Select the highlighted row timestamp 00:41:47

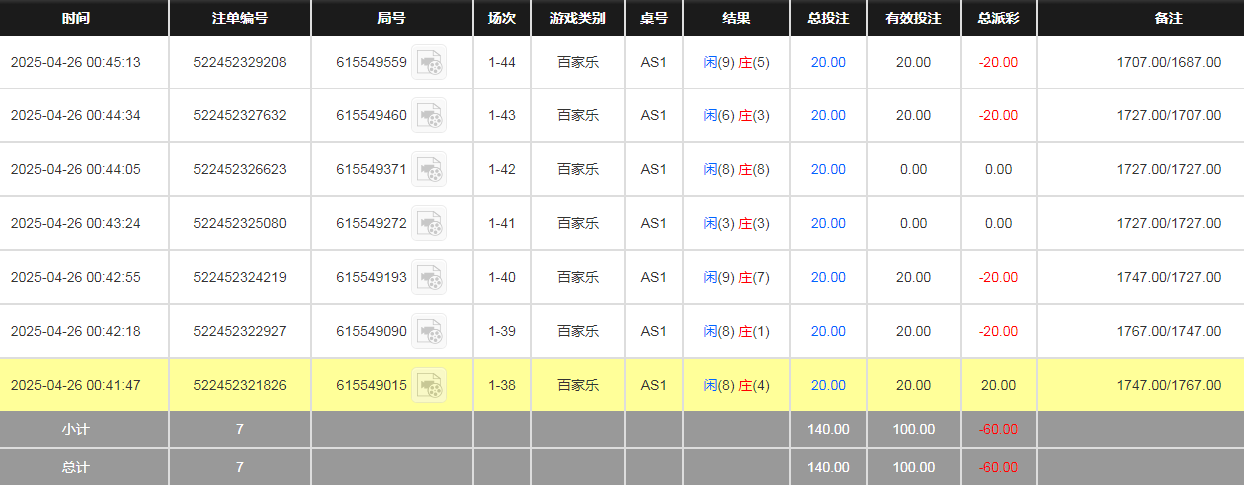pos(76,385)
